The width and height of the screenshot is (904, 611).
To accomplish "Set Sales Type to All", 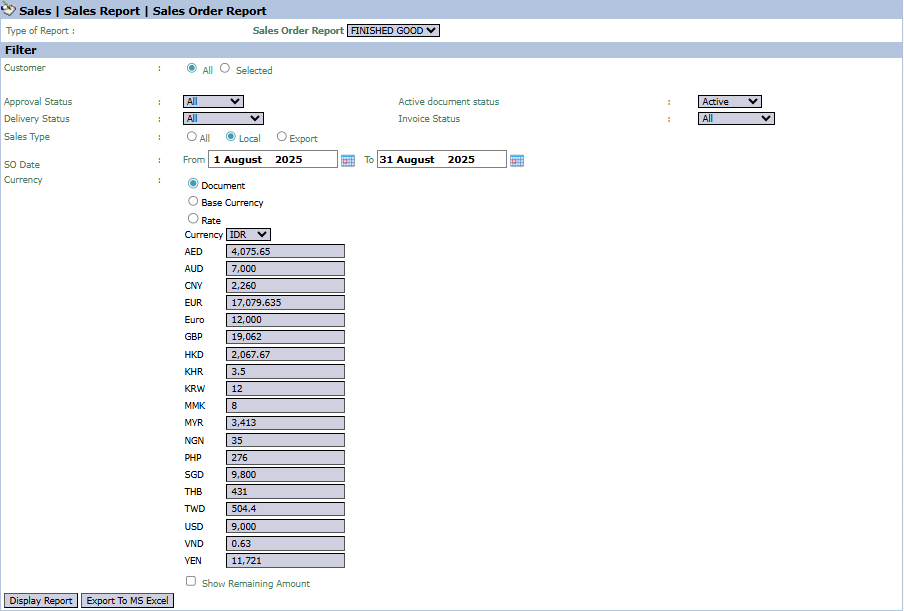I will click(192, 137).
